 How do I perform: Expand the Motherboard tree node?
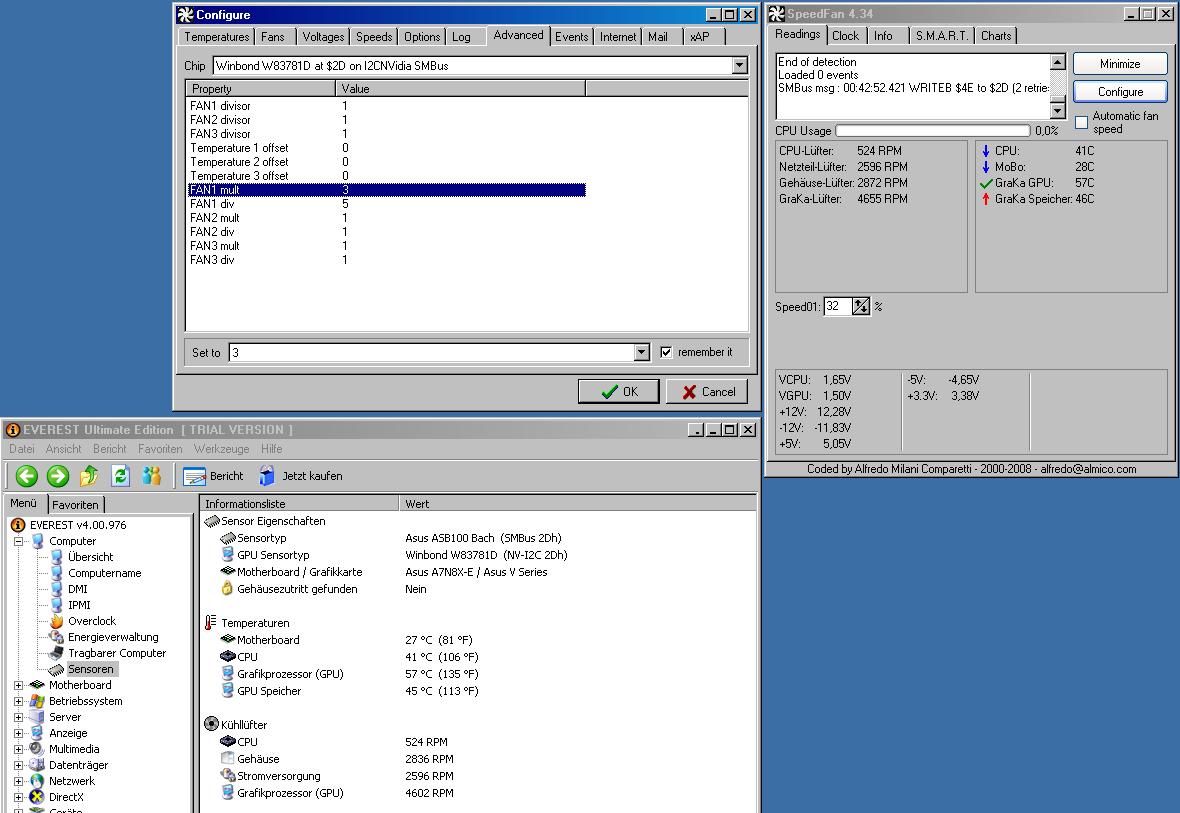tap(19, 685)
